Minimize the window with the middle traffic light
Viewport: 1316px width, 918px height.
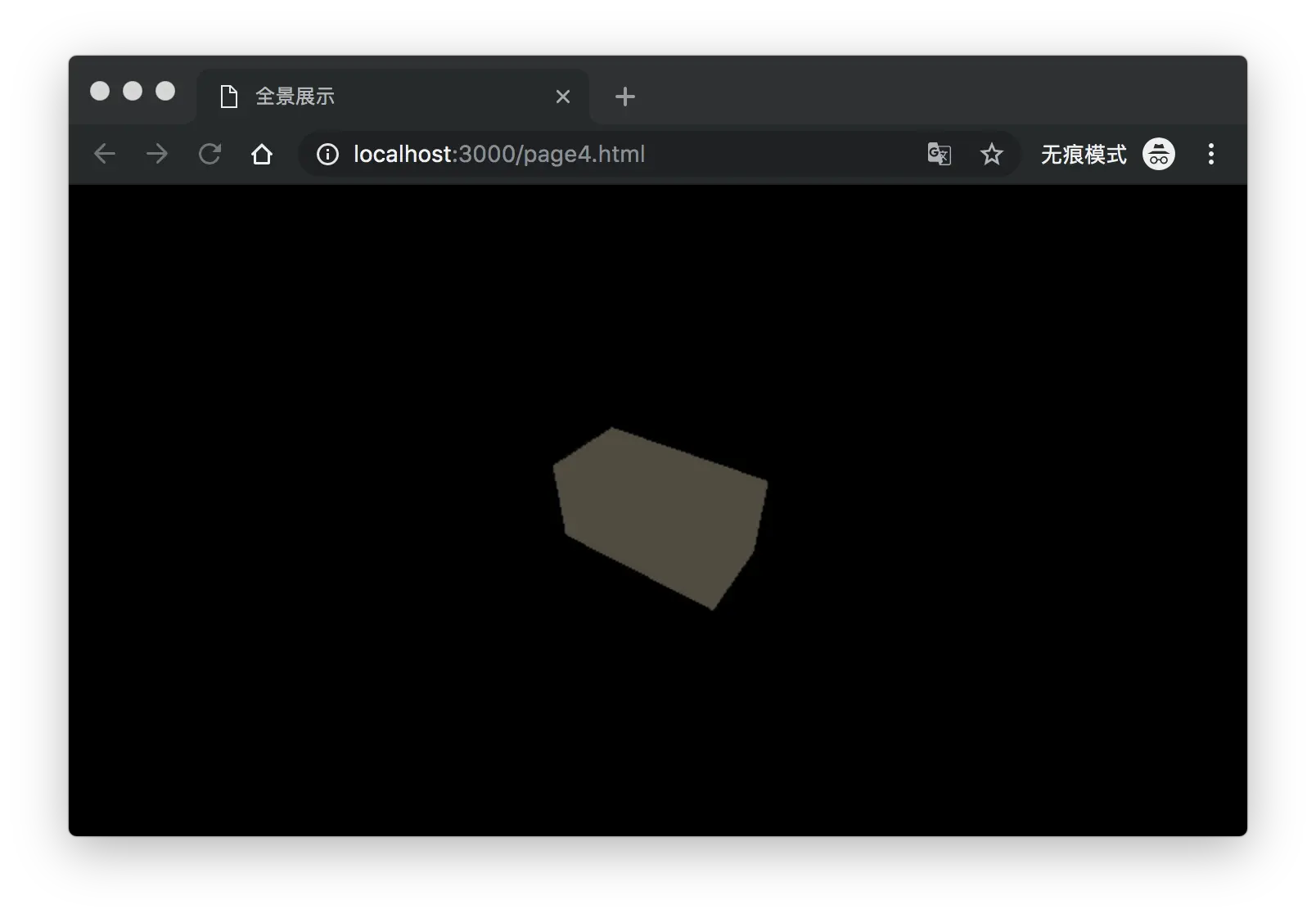[x=133, y=91]
